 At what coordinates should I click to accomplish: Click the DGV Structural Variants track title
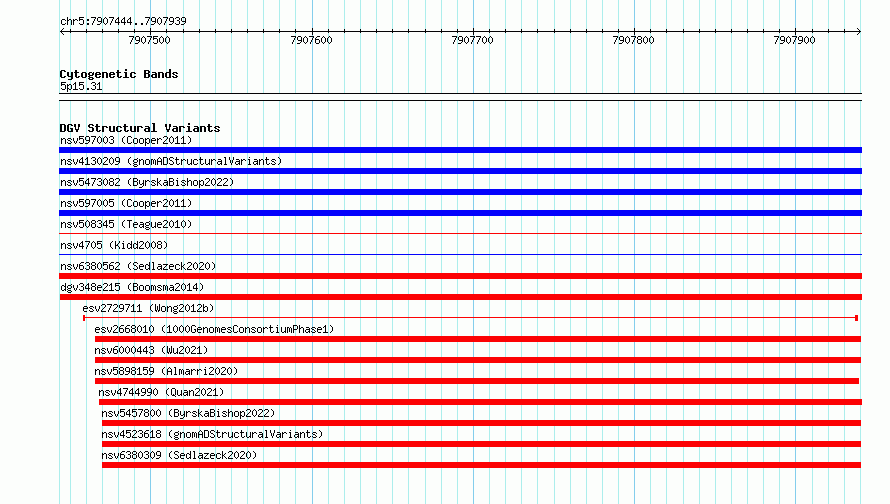140,128
